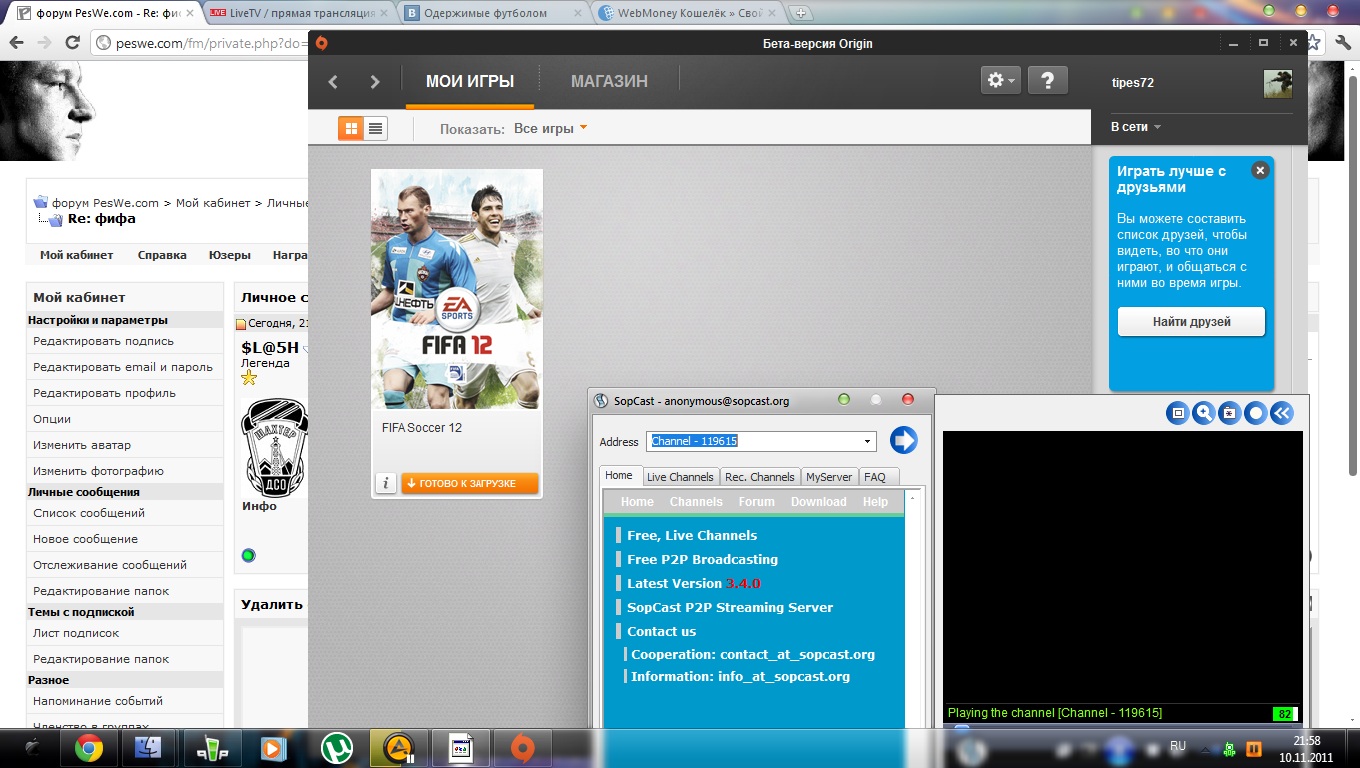Open the 'В сети' status dropdown
Viewport: 1360px width, 768px height.
coord(1136,127)
